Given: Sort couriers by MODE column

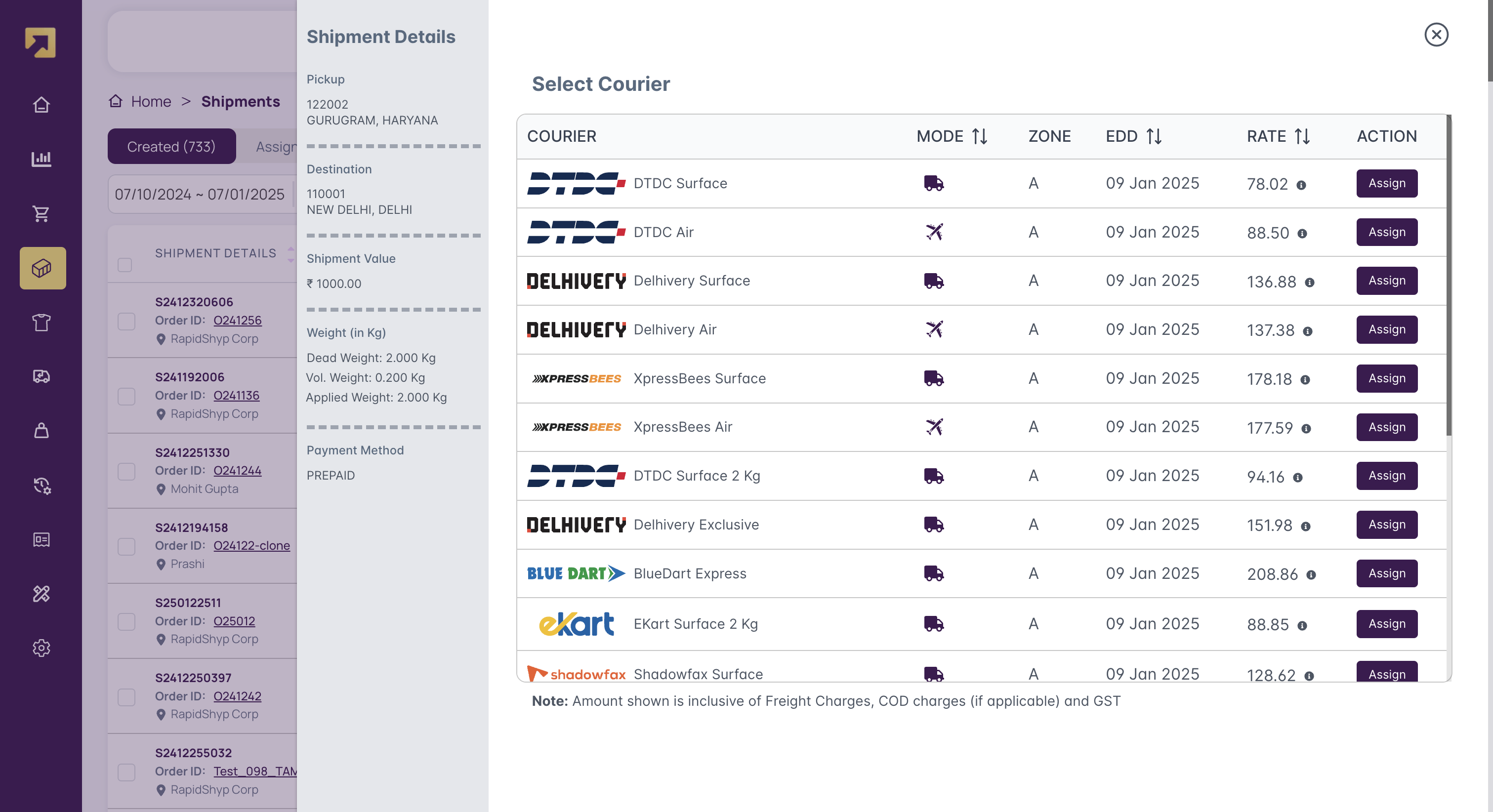Looking at the screenshot, I should 980,136.
